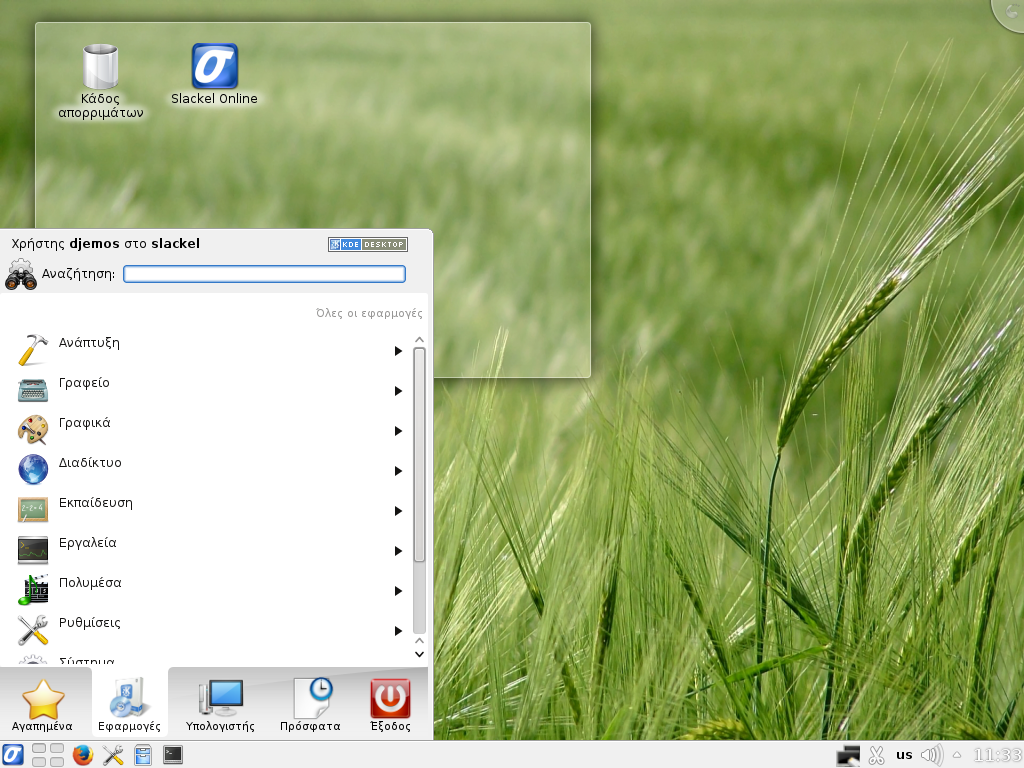1024x768 pixels.
Task: Click the volume speaker tray icon
Action: [931, 755]
